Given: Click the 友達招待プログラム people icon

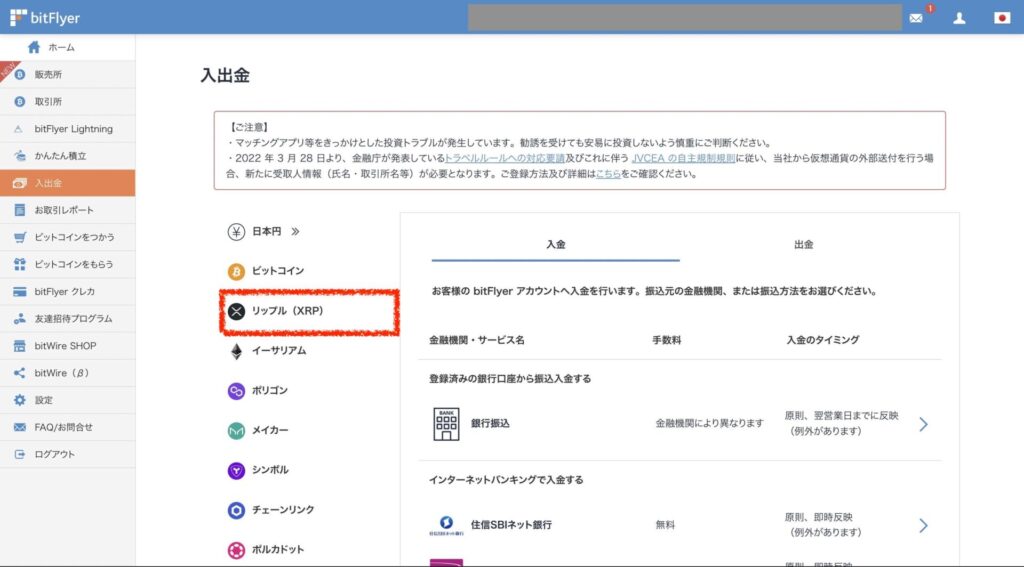Looking at the screenshot, I should [x=20, y=319].
